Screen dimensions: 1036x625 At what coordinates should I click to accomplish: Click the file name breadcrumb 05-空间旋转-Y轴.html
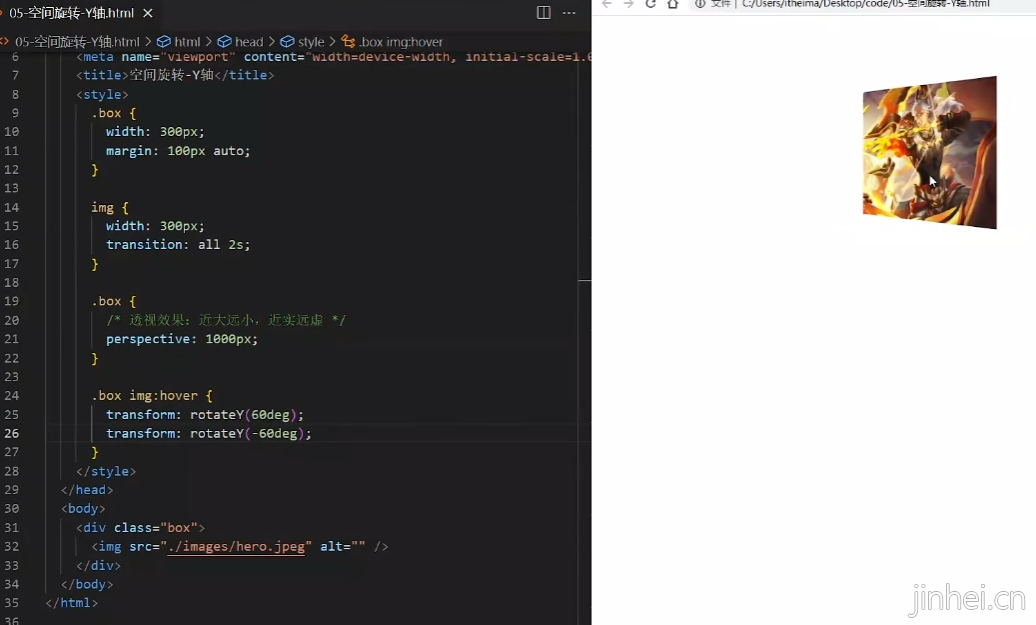[77, 42]
